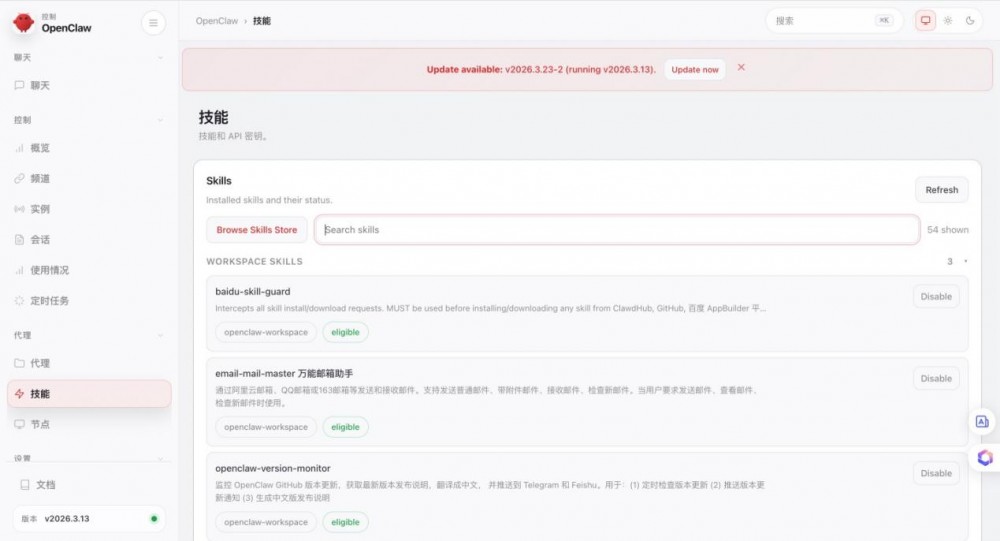Image resolution: width=1000 pixels, height=541 pixels.
Task: Open 频道 channels in sidebar
Action: pyautogui.click(x=40, y=179)
